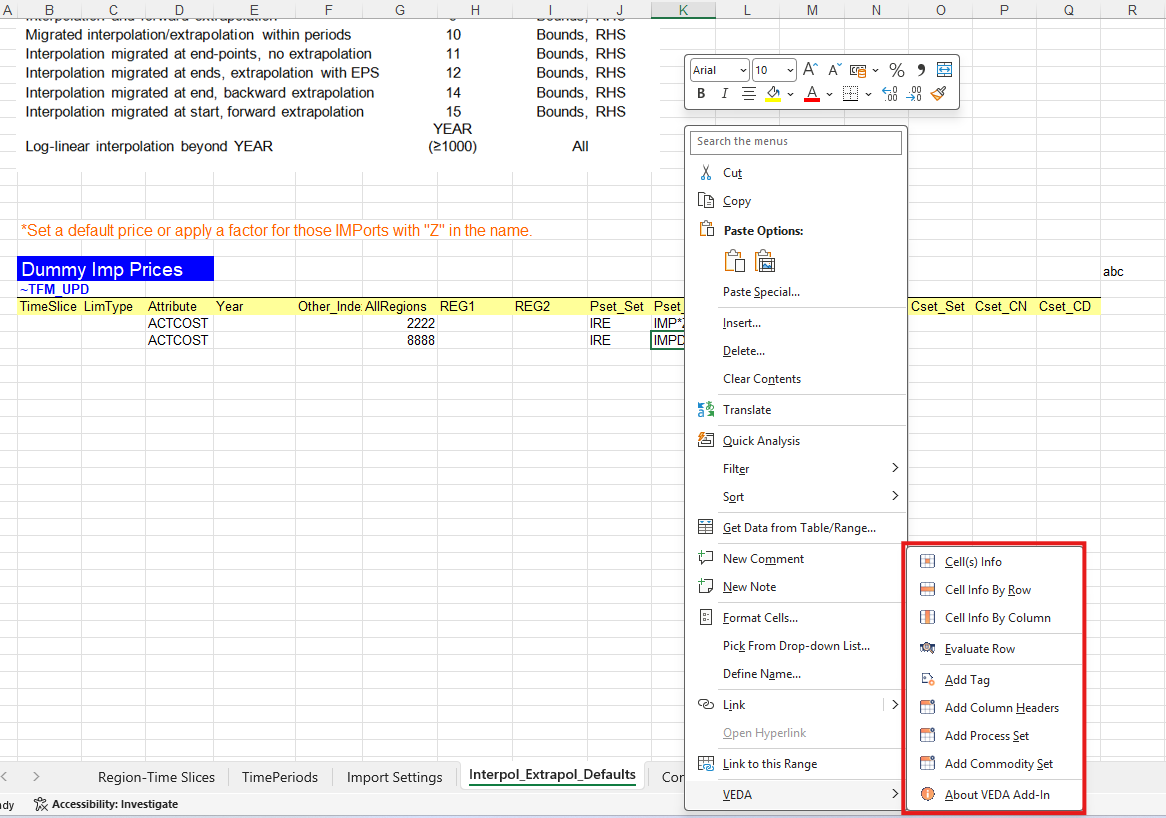Expand the Sort submenu
This screenshot has width=1166, height=818.
(796, 497)
